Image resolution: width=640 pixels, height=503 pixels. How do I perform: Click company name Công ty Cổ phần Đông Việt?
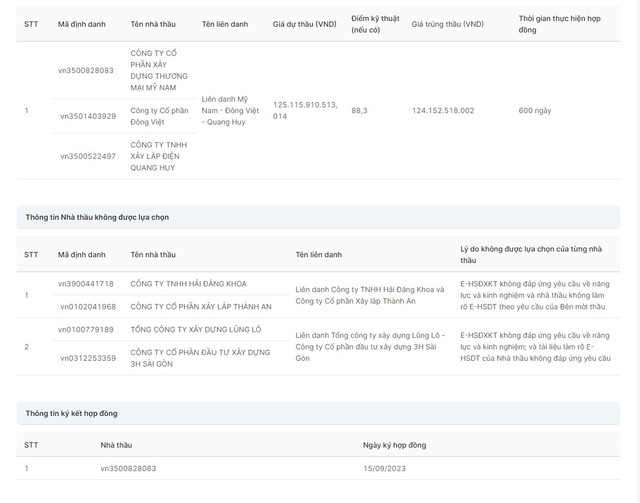[x=159, y=116]
